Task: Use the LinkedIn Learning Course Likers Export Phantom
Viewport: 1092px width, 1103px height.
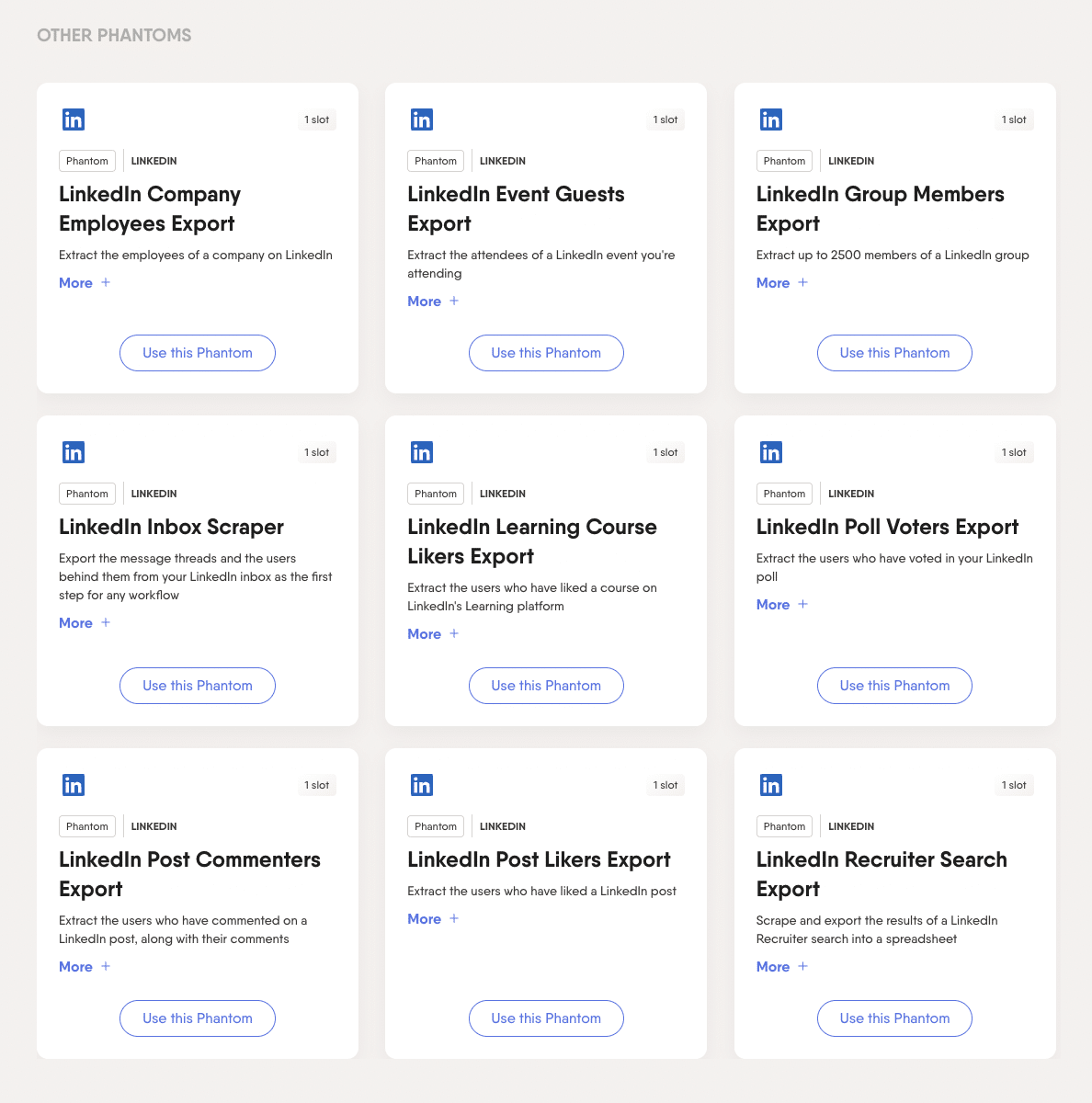Action: coord(546,685)
